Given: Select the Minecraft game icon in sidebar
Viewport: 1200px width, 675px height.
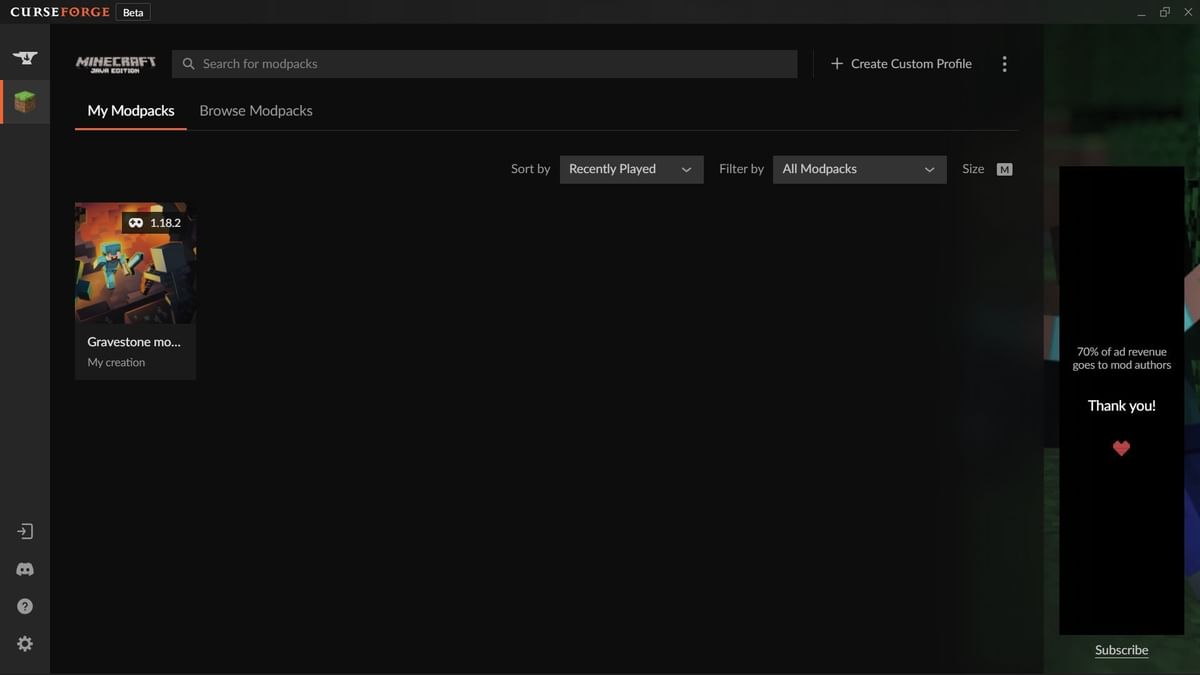Looking at the screenshot, I should click(x=23, y=100).
